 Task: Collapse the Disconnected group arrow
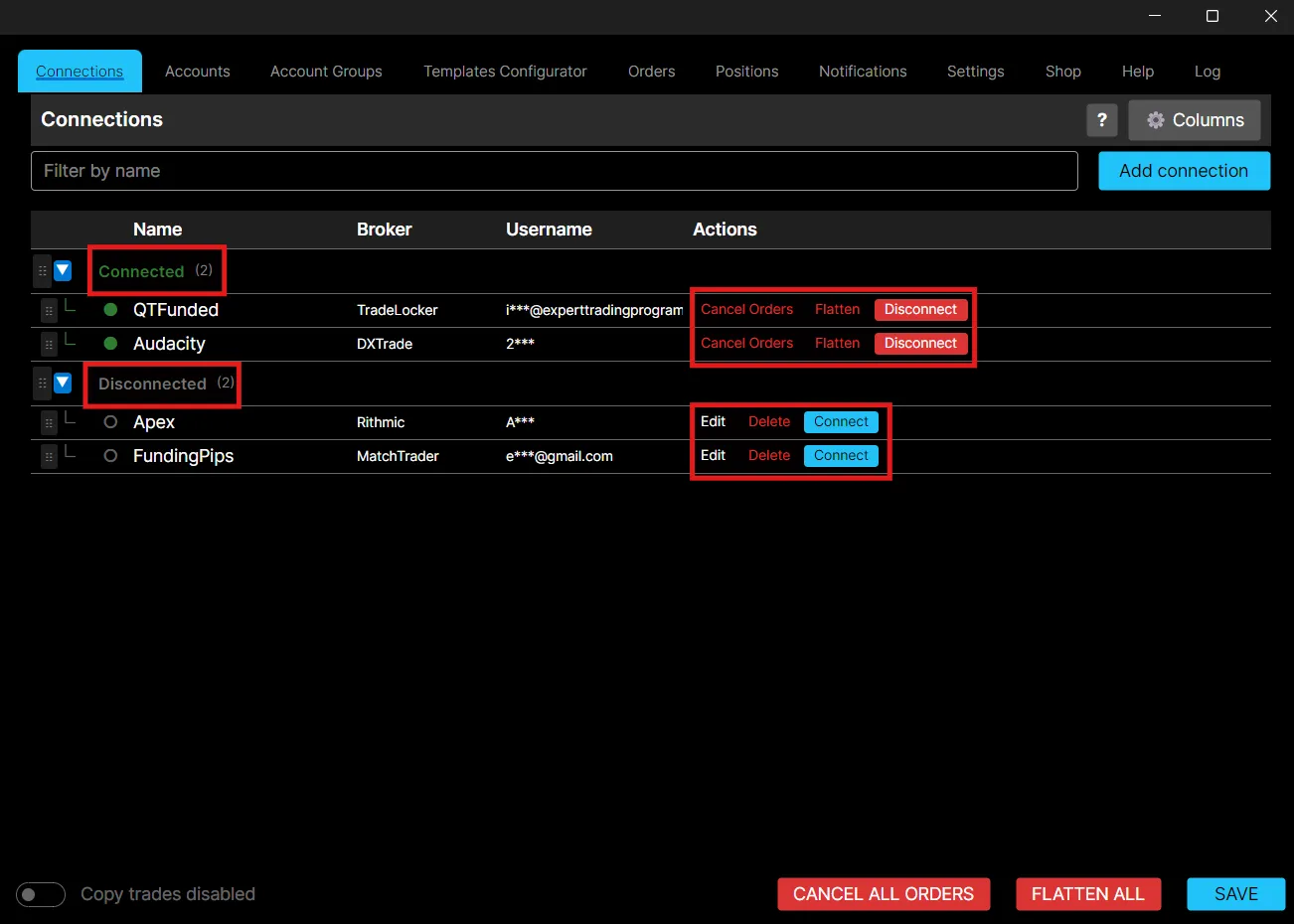pyautogui.click(x=63, y=383)
